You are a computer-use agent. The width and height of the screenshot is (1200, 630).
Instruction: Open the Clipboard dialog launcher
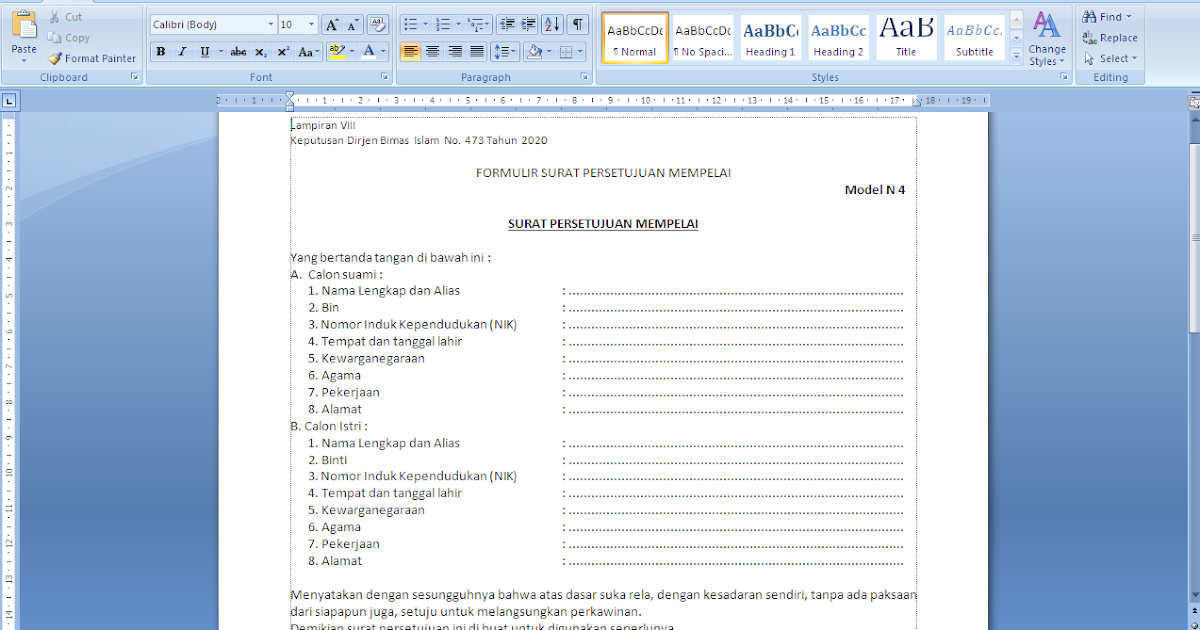[134, 77]
